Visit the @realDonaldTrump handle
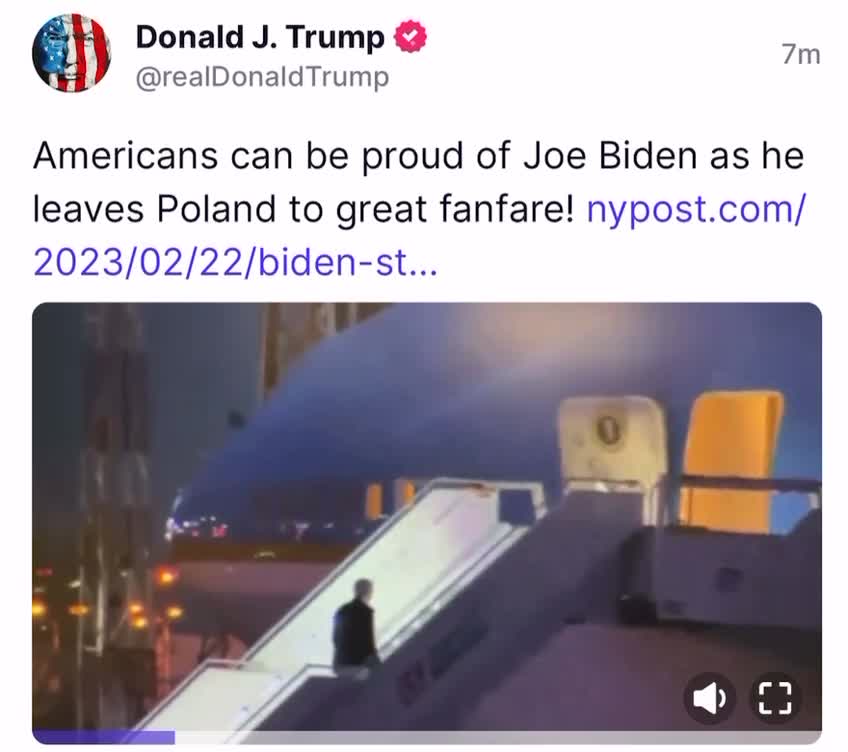The height and width of the screenshot is (752, 848). click(x=262, y=77)
